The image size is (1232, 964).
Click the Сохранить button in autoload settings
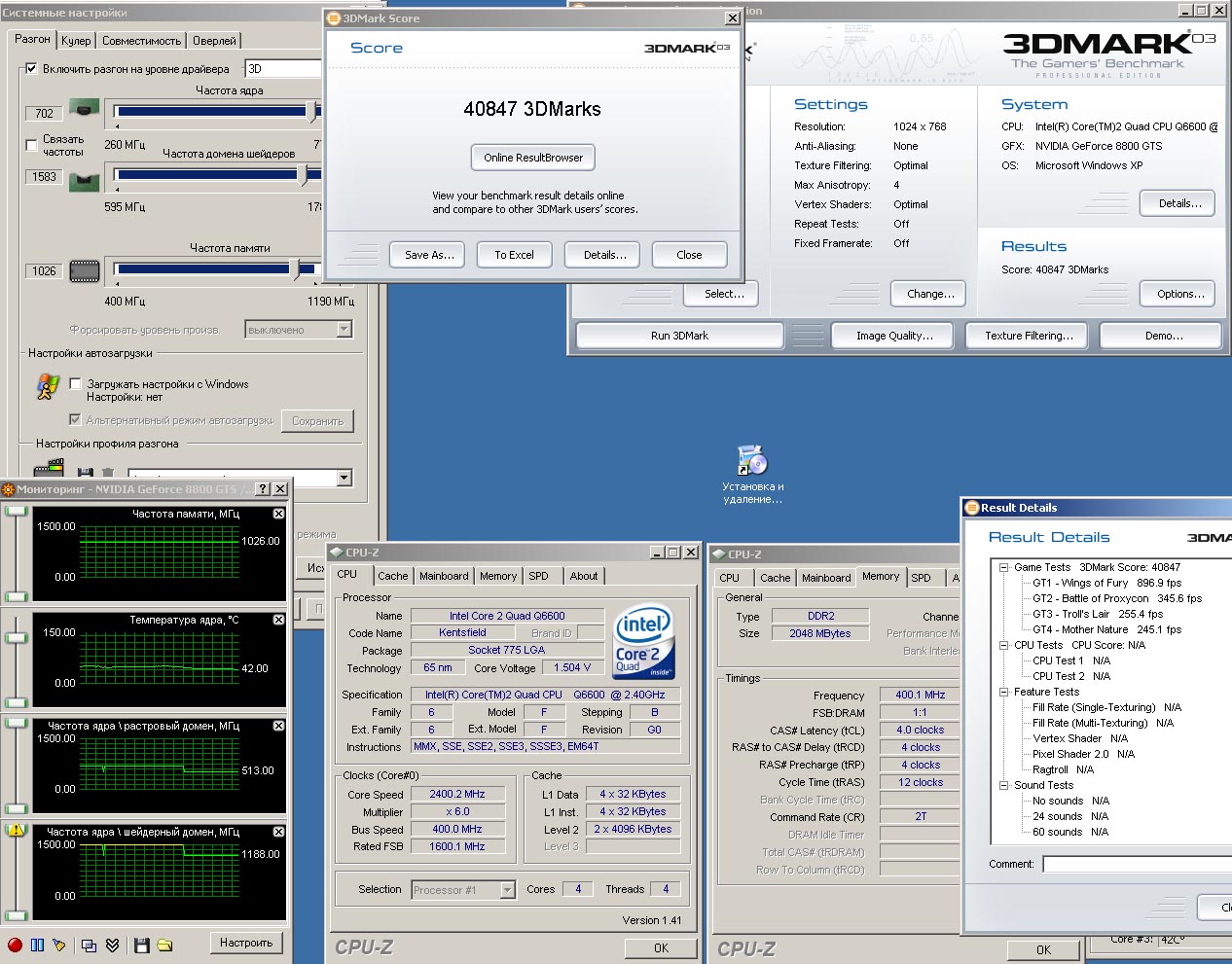tap(318, 421)
